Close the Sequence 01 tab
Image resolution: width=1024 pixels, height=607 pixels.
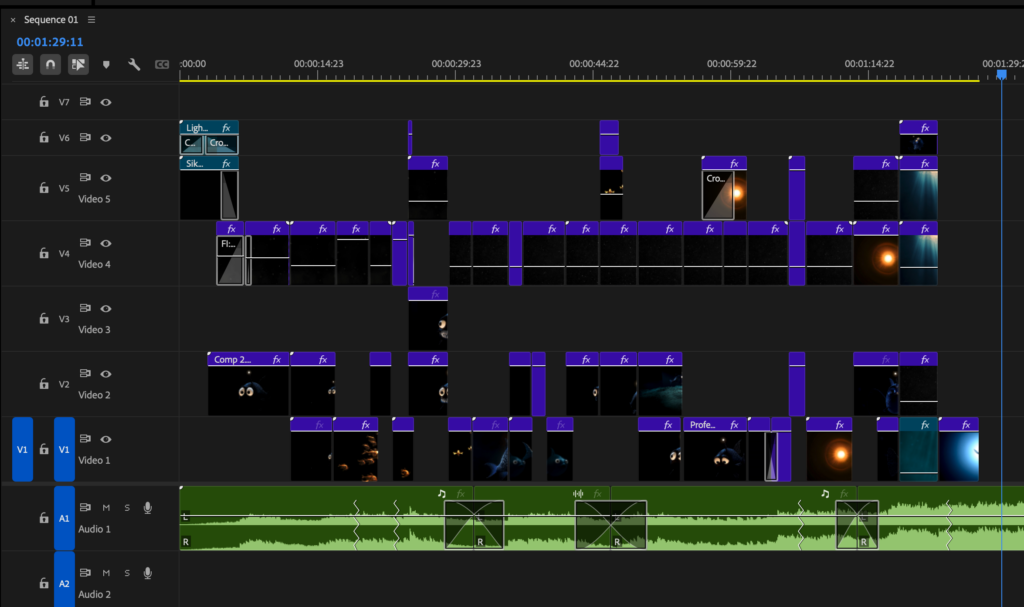(13, 20)
